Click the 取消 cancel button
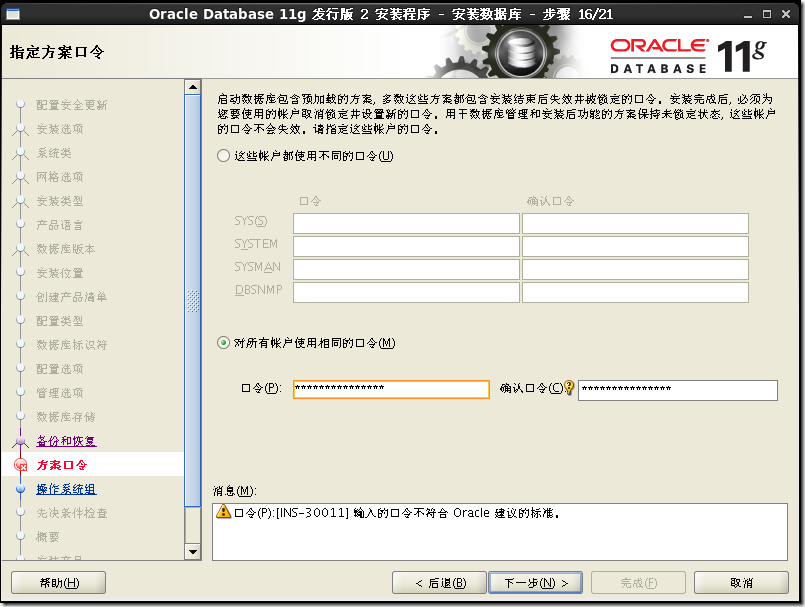Viewport: 805px width, 607px height. coord(741,583)
